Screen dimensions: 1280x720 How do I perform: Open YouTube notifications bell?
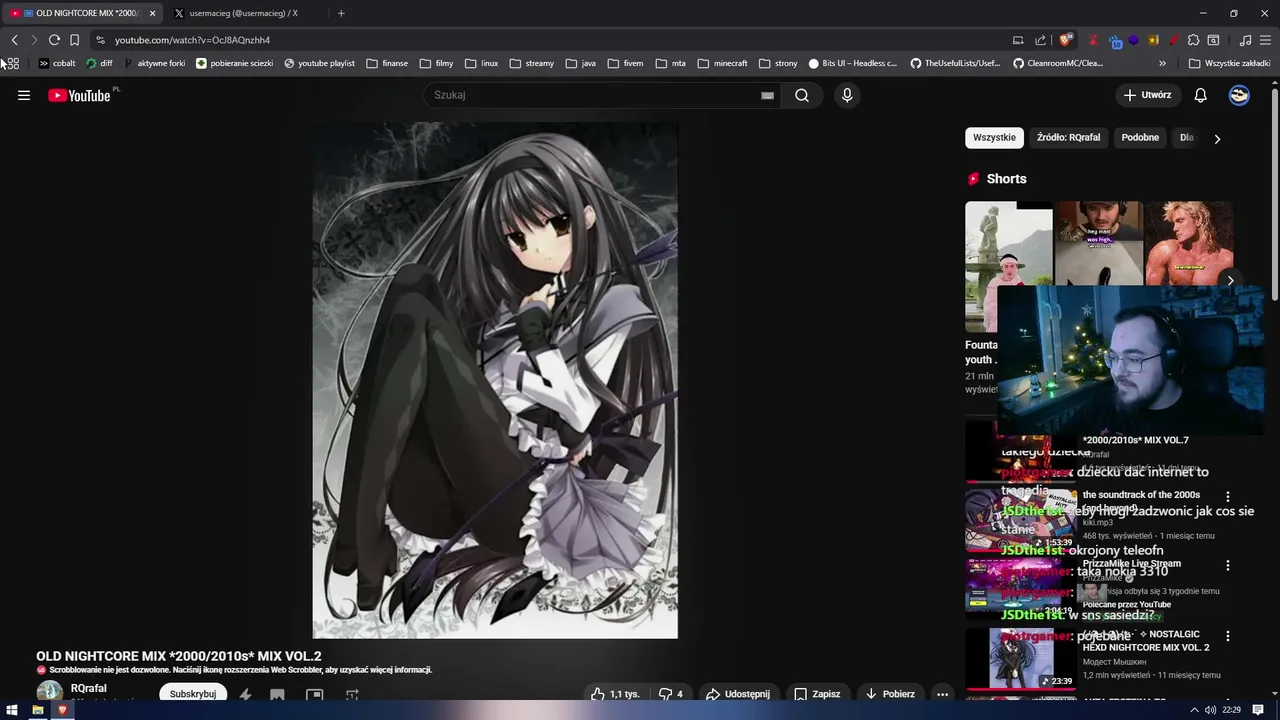(x=1201, y=95)
